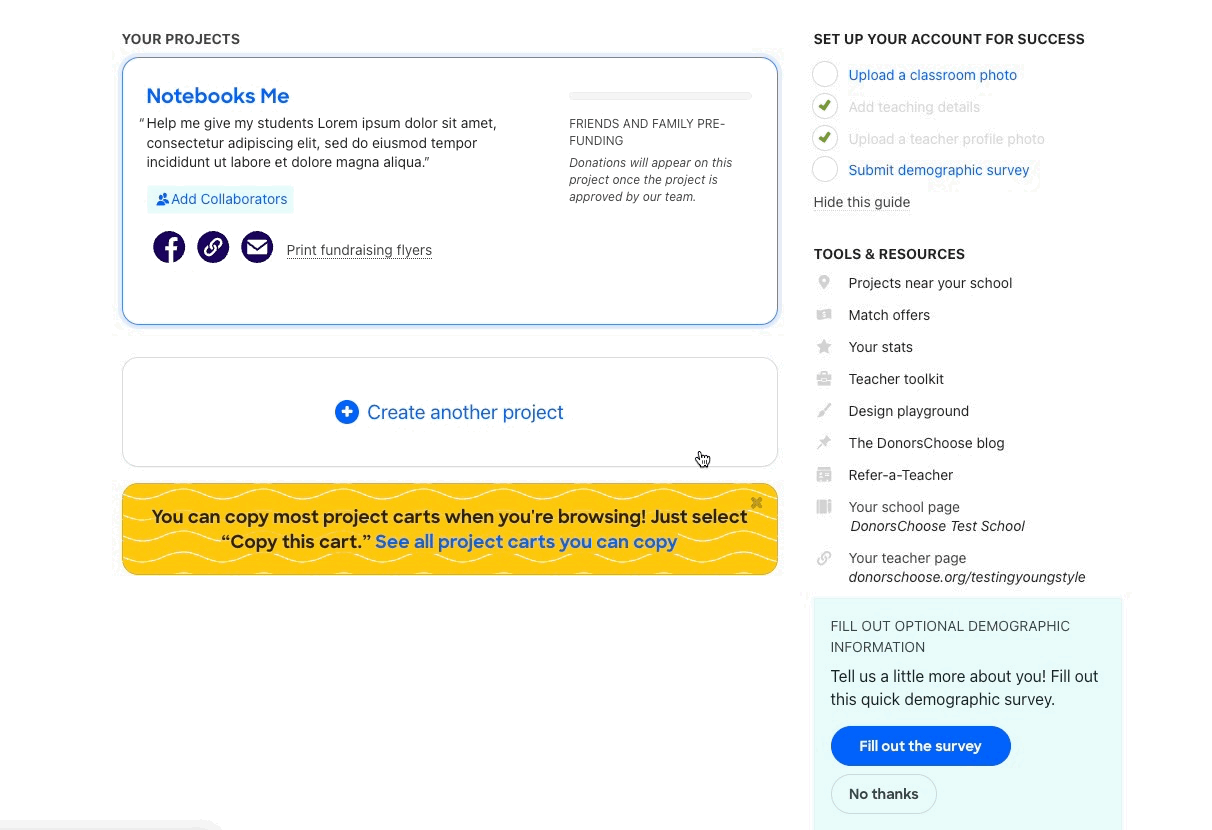Open See all project carts you can copy
The width and height of the screenshot is (1212, 830).
tap(526, 542)
